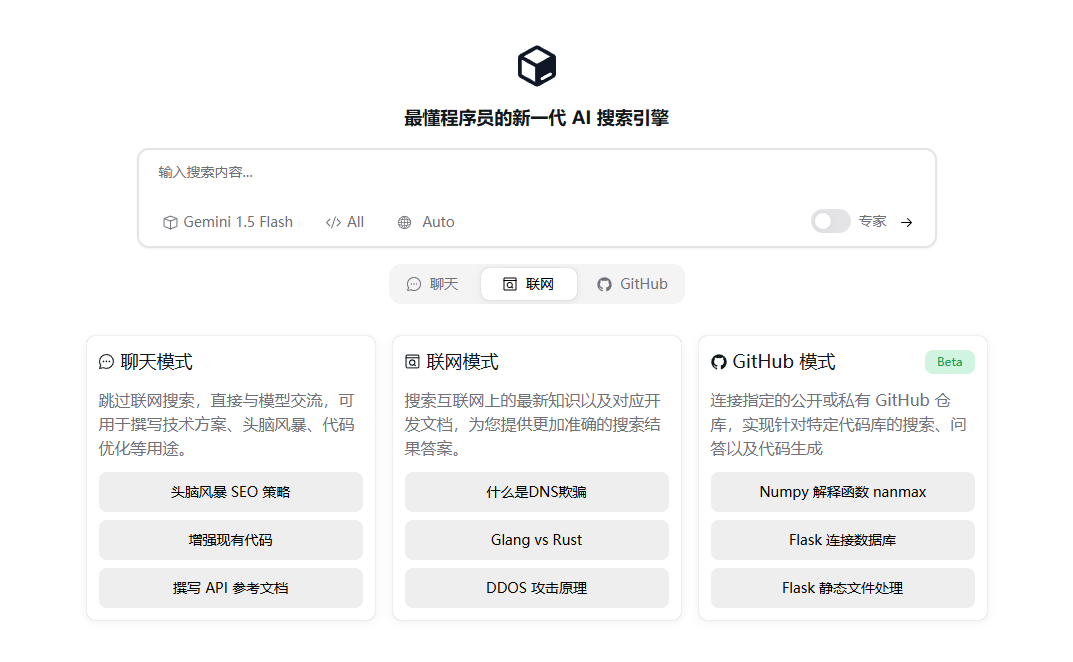Pick the Glang vs Rust suggestion

(536, 540)
